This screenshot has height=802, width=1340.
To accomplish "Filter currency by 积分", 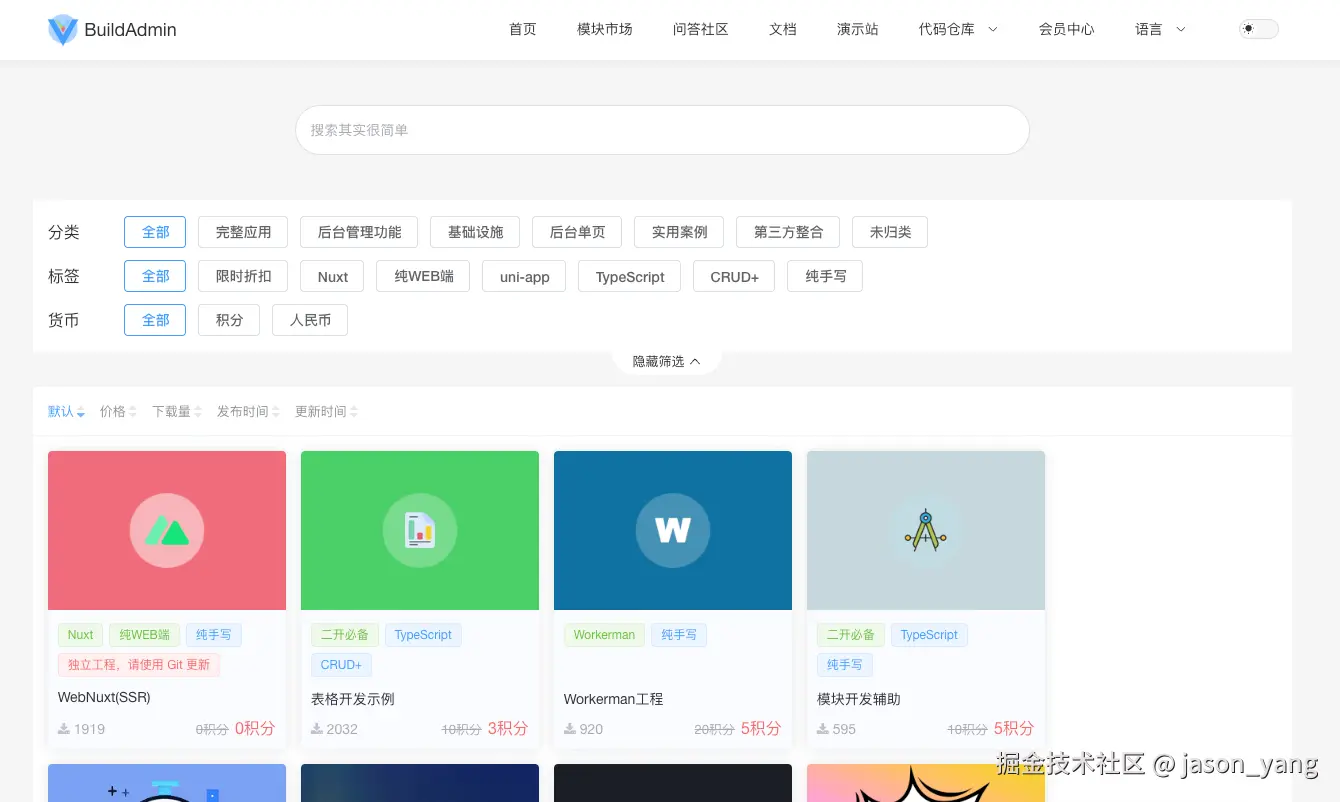I will [x=229, y=320].
